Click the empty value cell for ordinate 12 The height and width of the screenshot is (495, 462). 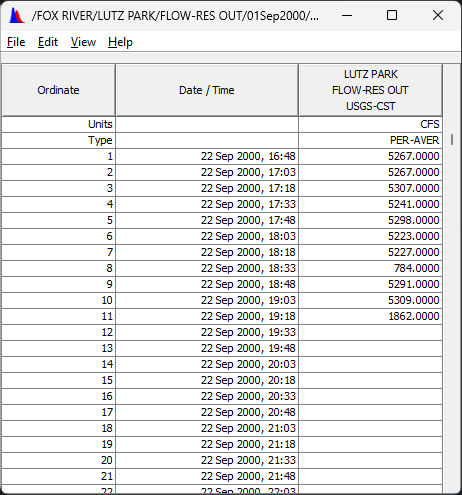coord(370,332)
